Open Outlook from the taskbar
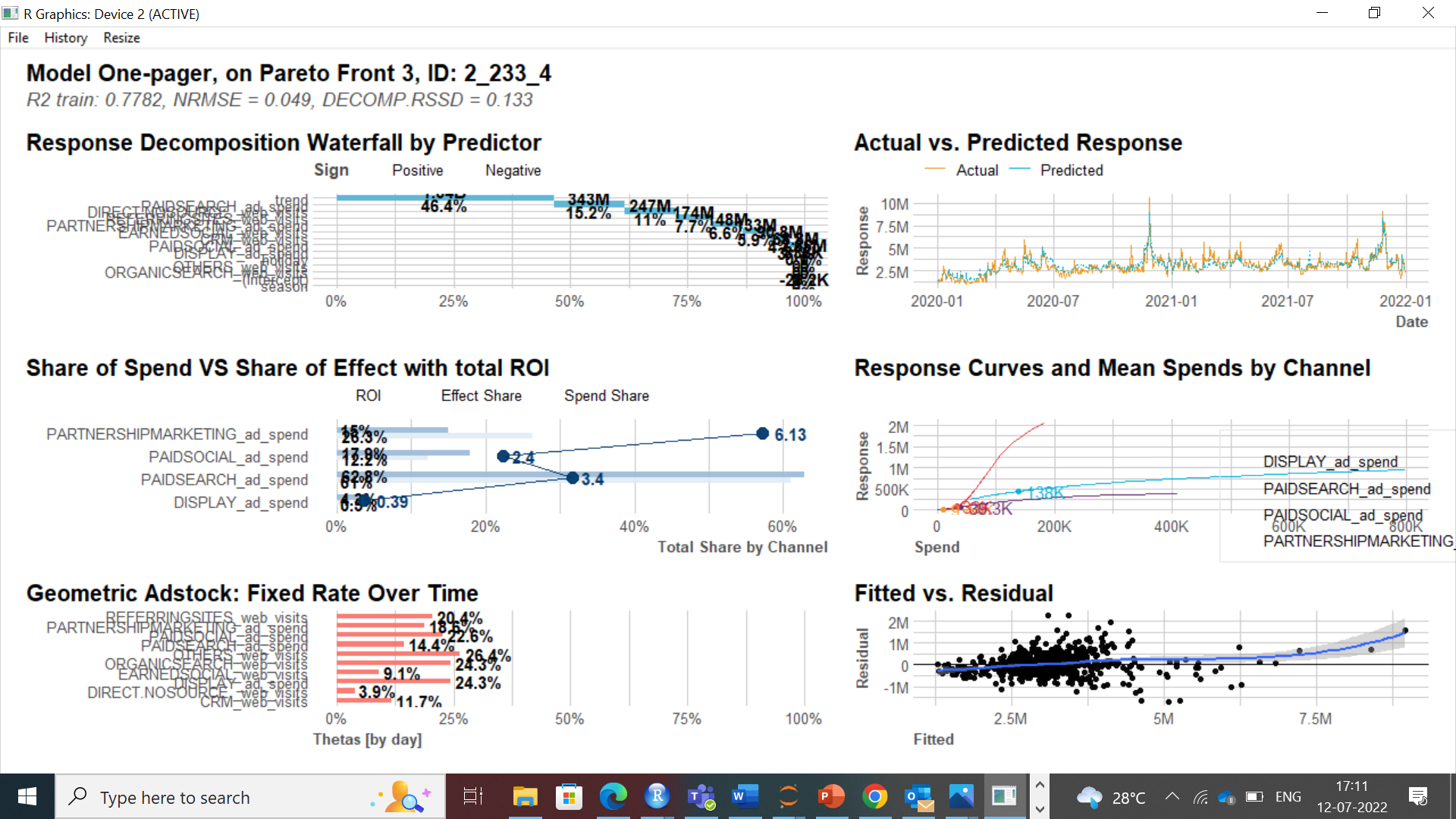1456x819 pixels. click(x=918, y=796)
